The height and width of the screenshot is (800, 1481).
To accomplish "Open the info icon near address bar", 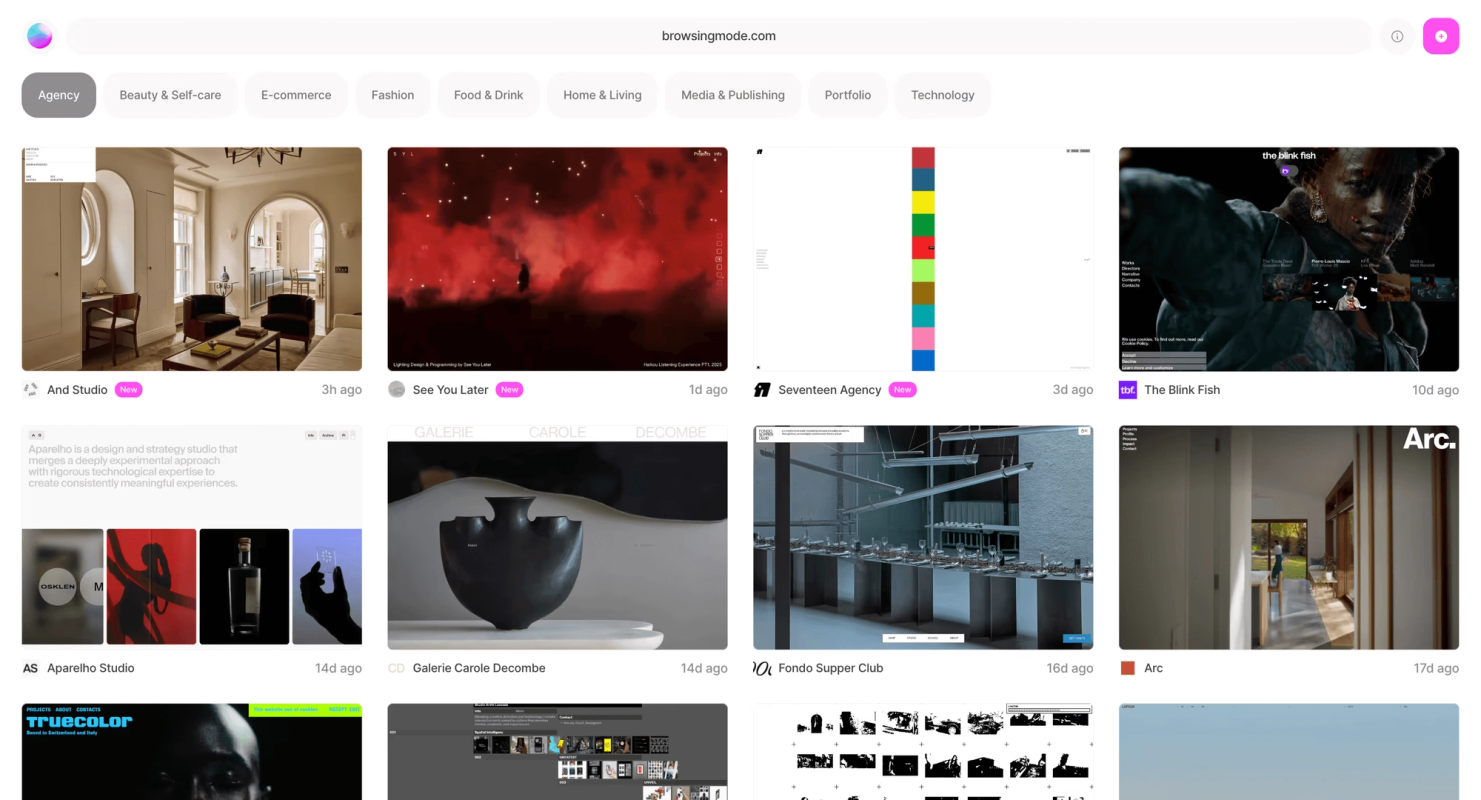I will [1397, 36].
